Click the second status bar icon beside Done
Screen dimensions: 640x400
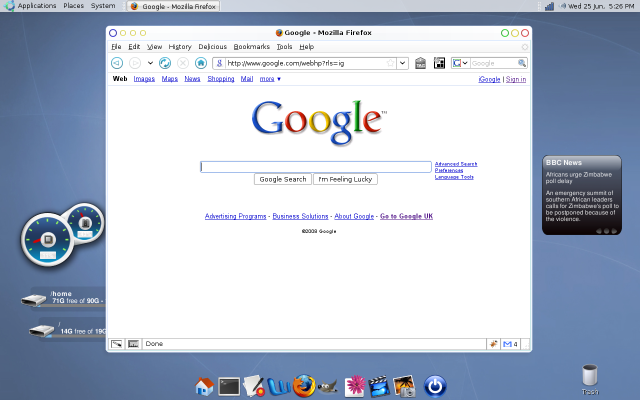133,344
